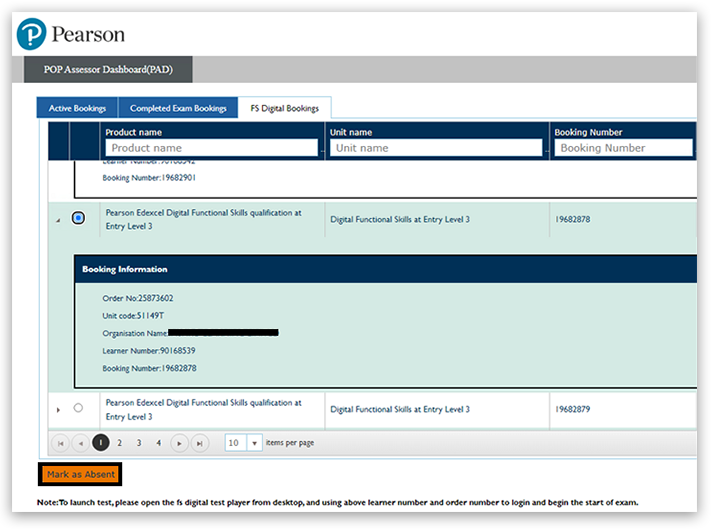Click the Pearson logo icon

[x=32, y=34]
